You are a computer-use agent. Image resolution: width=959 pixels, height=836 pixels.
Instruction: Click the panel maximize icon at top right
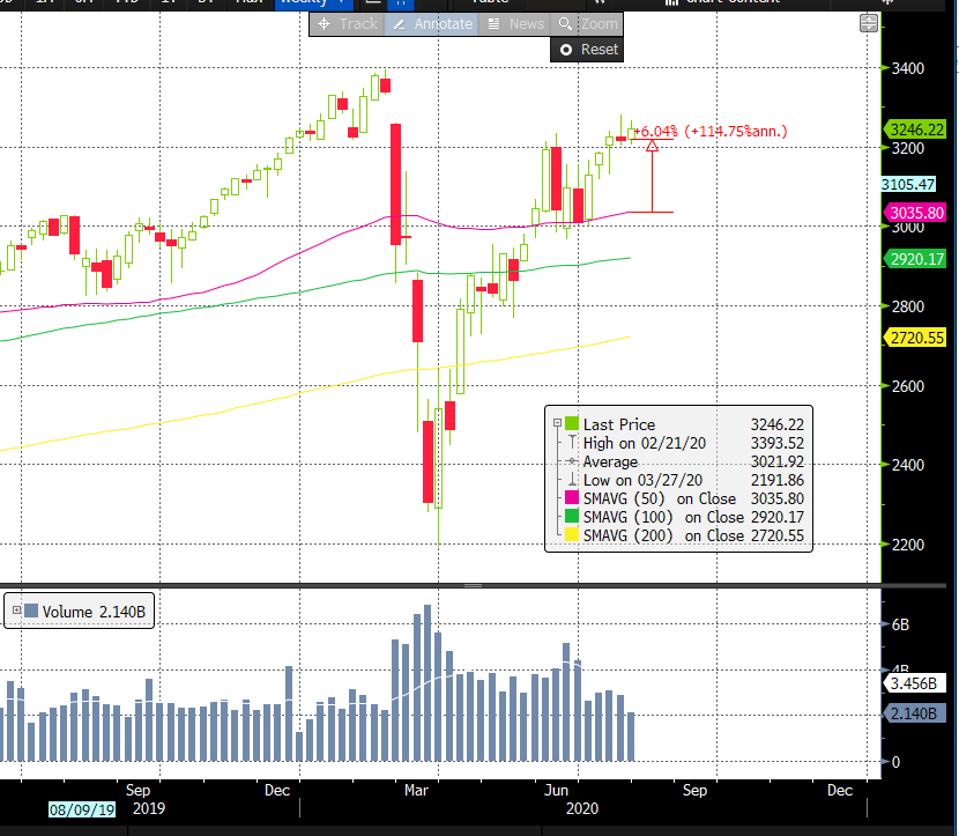868,23
